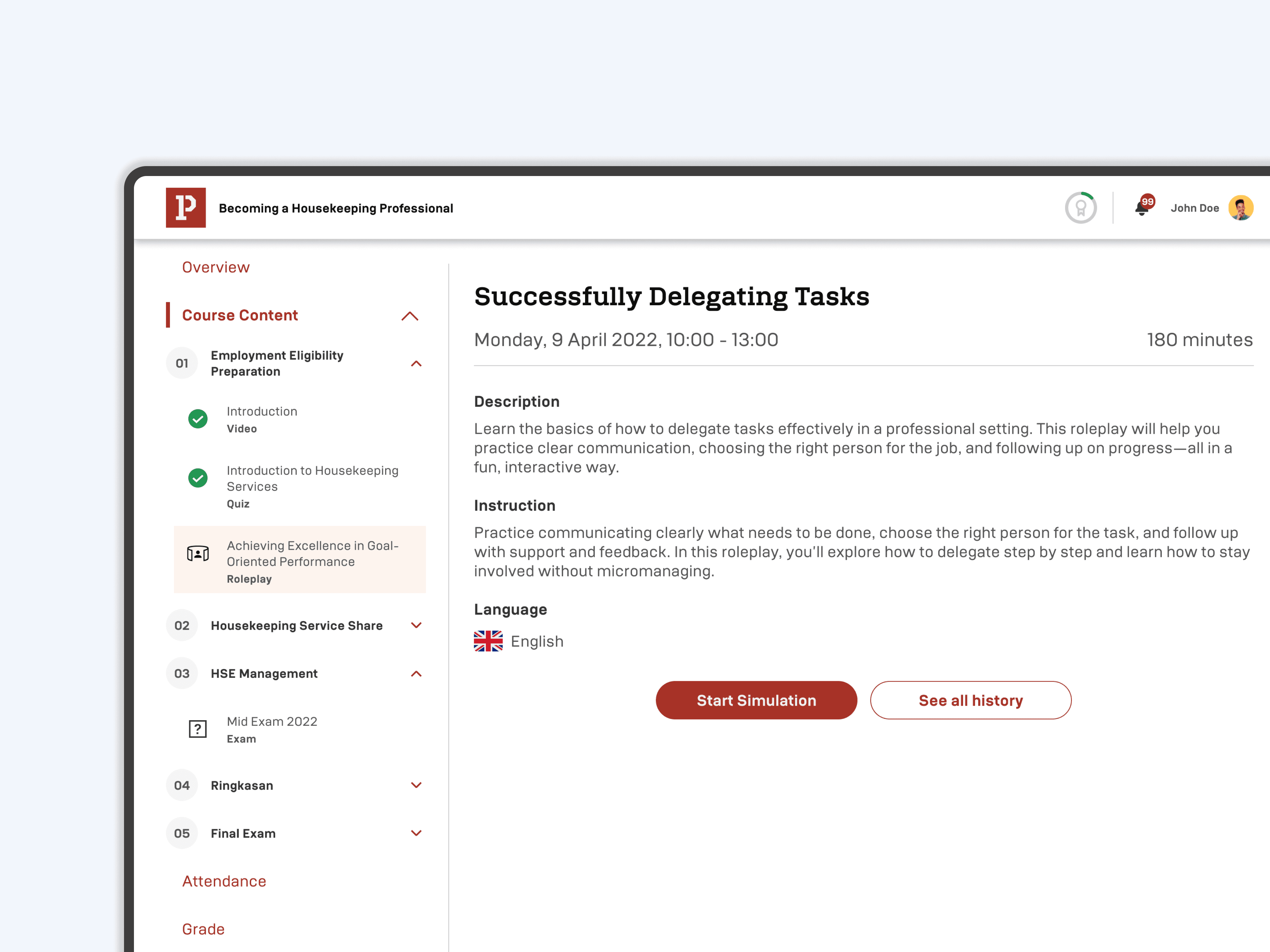Image resolution: width=1270 pixels, height=952 pixels.
Task: Click the 04 module number badge
Action: click(x=181, y=786)
